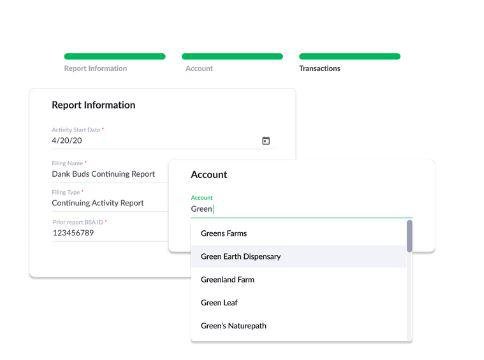Open the calendar picker for Activity Start Date
Viewport: 484px width, 360px height.
click(x=266, y=141)
